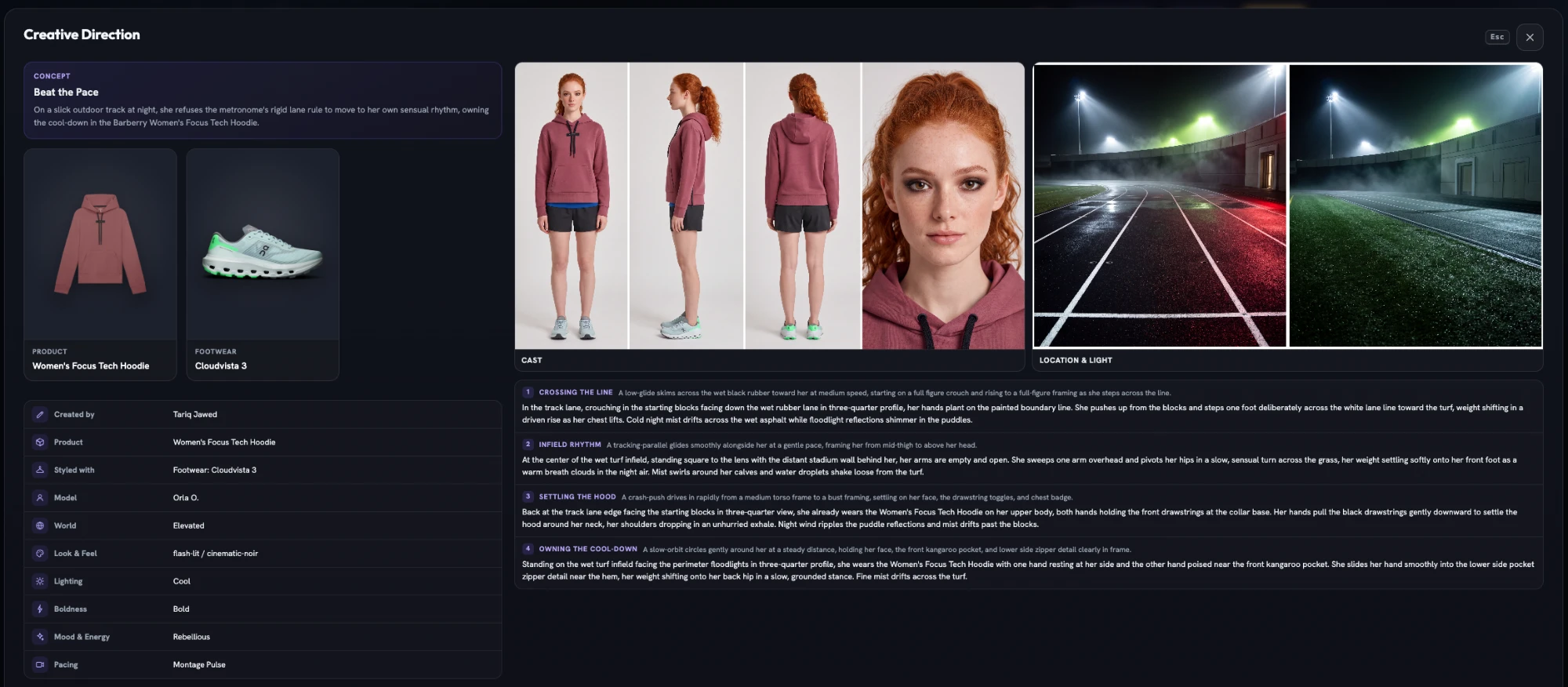The width and height of the screenshot is (1568, 687).
Task: Click the Product row's hoodie value
Action: coord(224,442)
